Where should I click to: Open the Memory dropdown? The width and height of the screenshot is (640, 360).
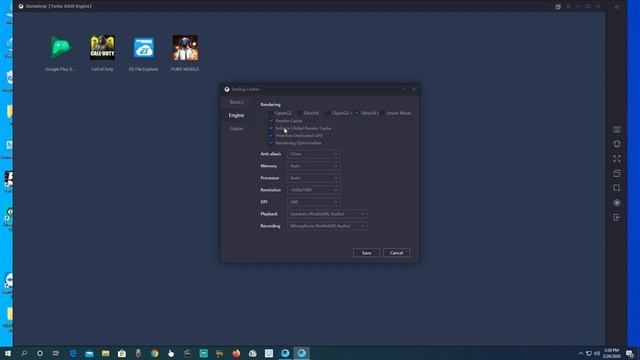tap(313, 166)
